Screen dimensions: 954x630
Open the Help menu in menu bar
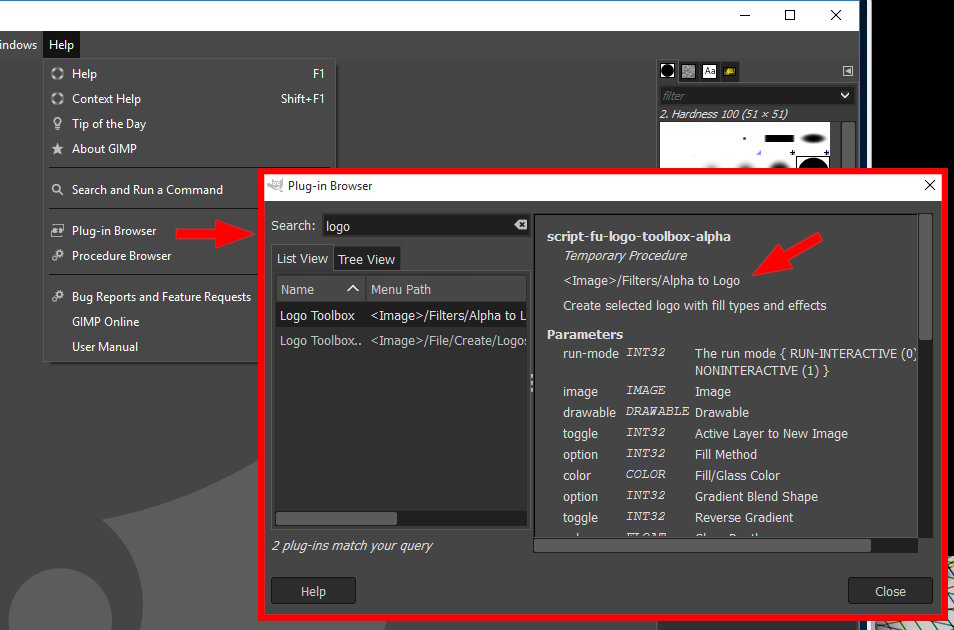(x=61, y=44)
